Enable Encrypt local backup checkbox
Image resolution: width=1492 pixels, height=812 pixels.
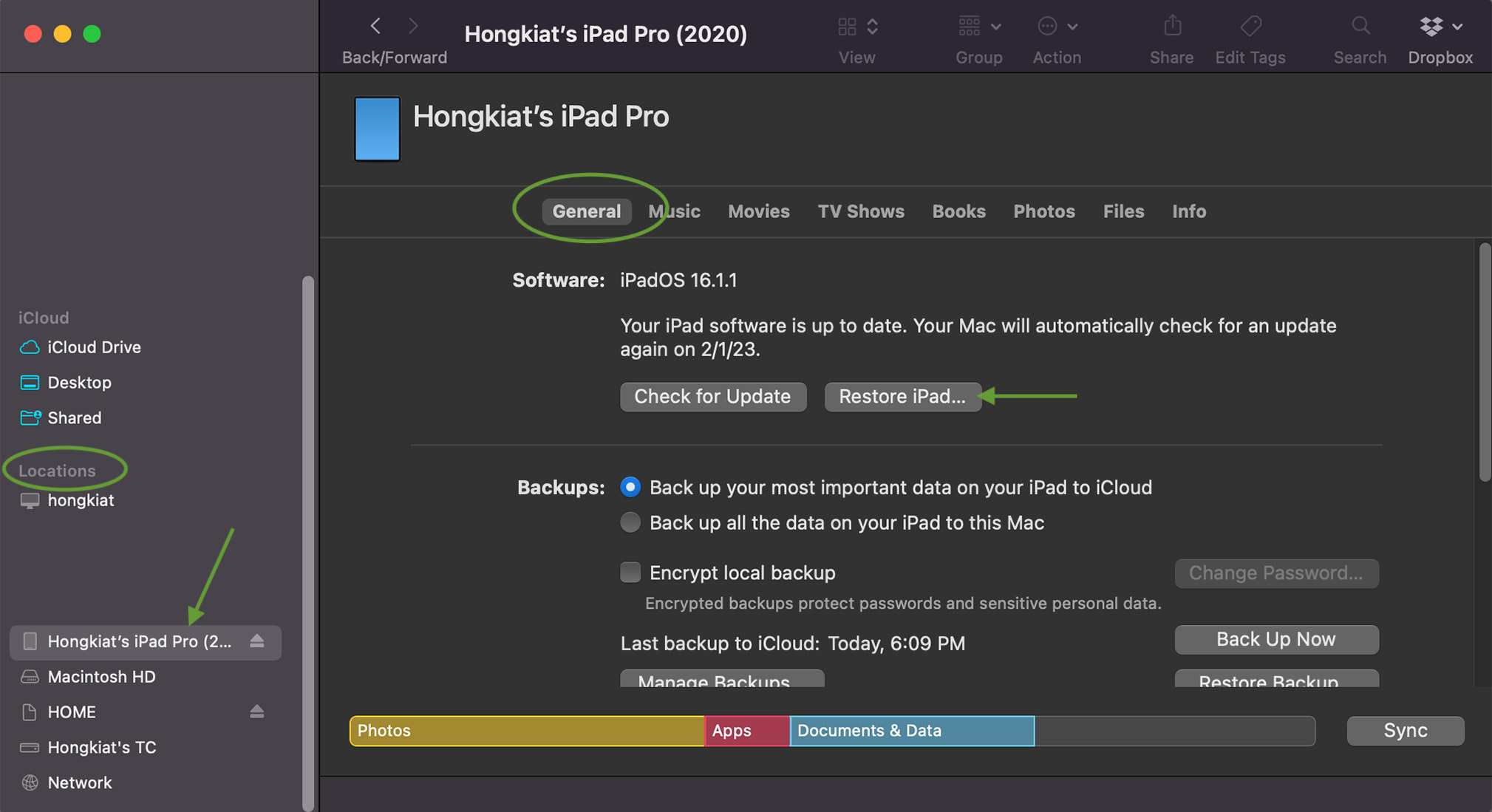[x=629, y=572]
